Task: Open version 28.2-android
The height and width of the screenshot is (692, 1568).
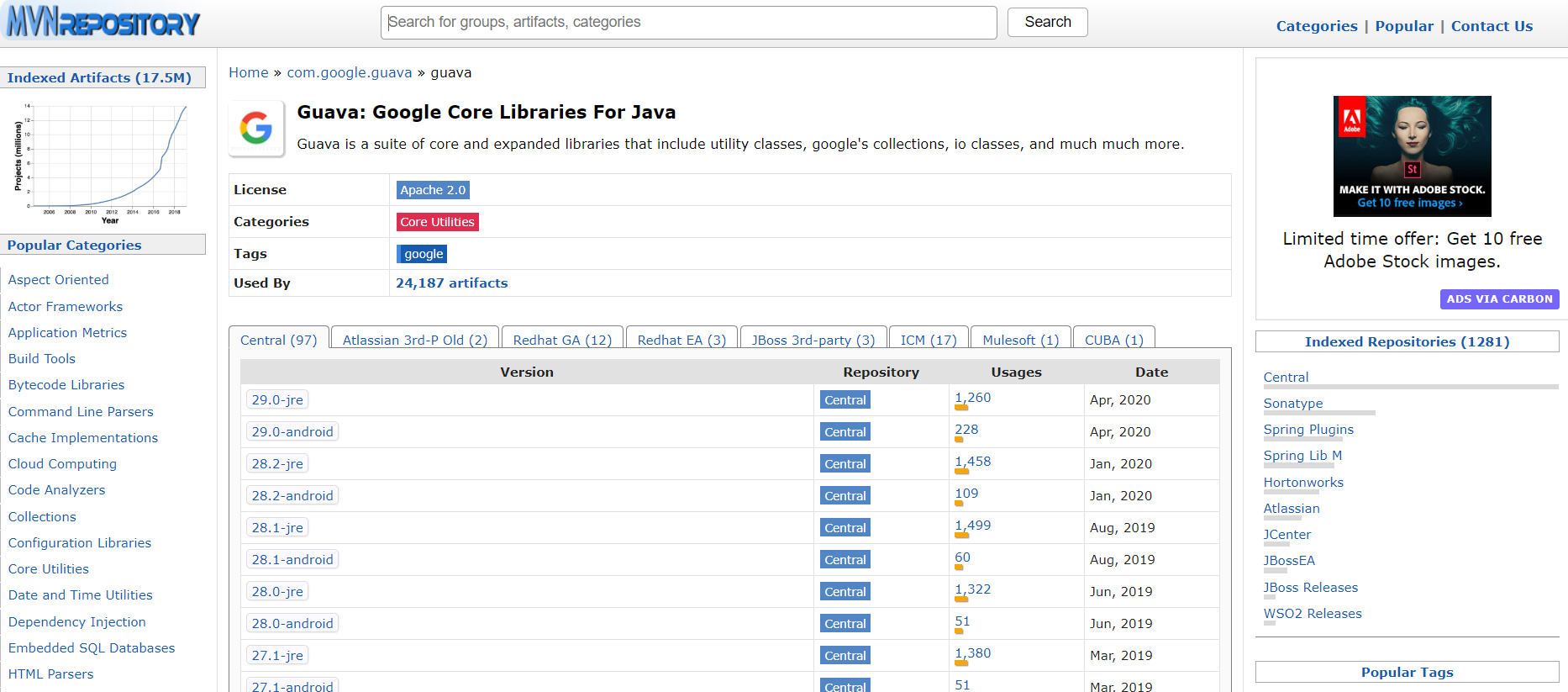Action: (x=292, y=496)
